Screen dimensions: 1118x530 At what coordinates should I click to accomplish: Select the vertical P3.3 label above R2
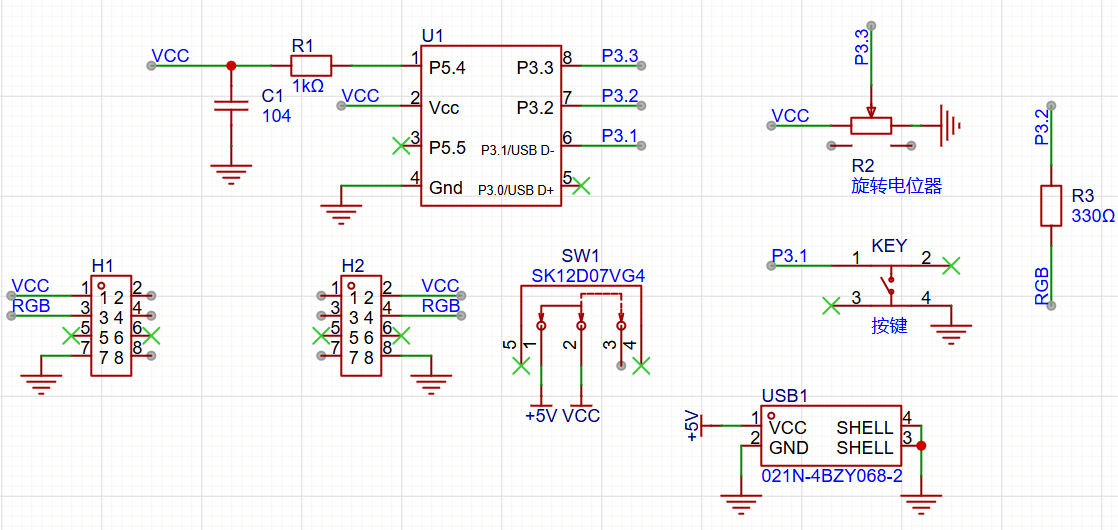[861, 47]
